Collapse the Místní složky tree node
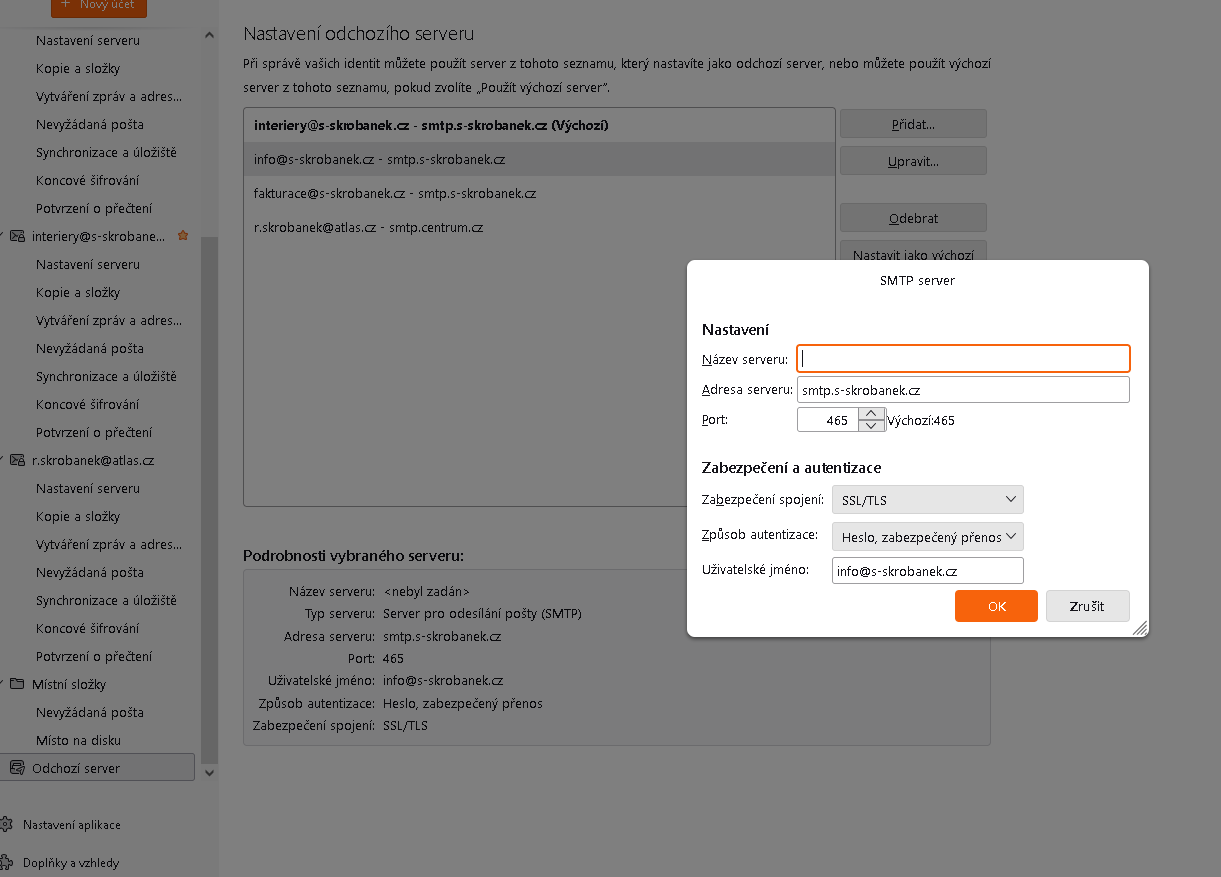 pos(3,684)
